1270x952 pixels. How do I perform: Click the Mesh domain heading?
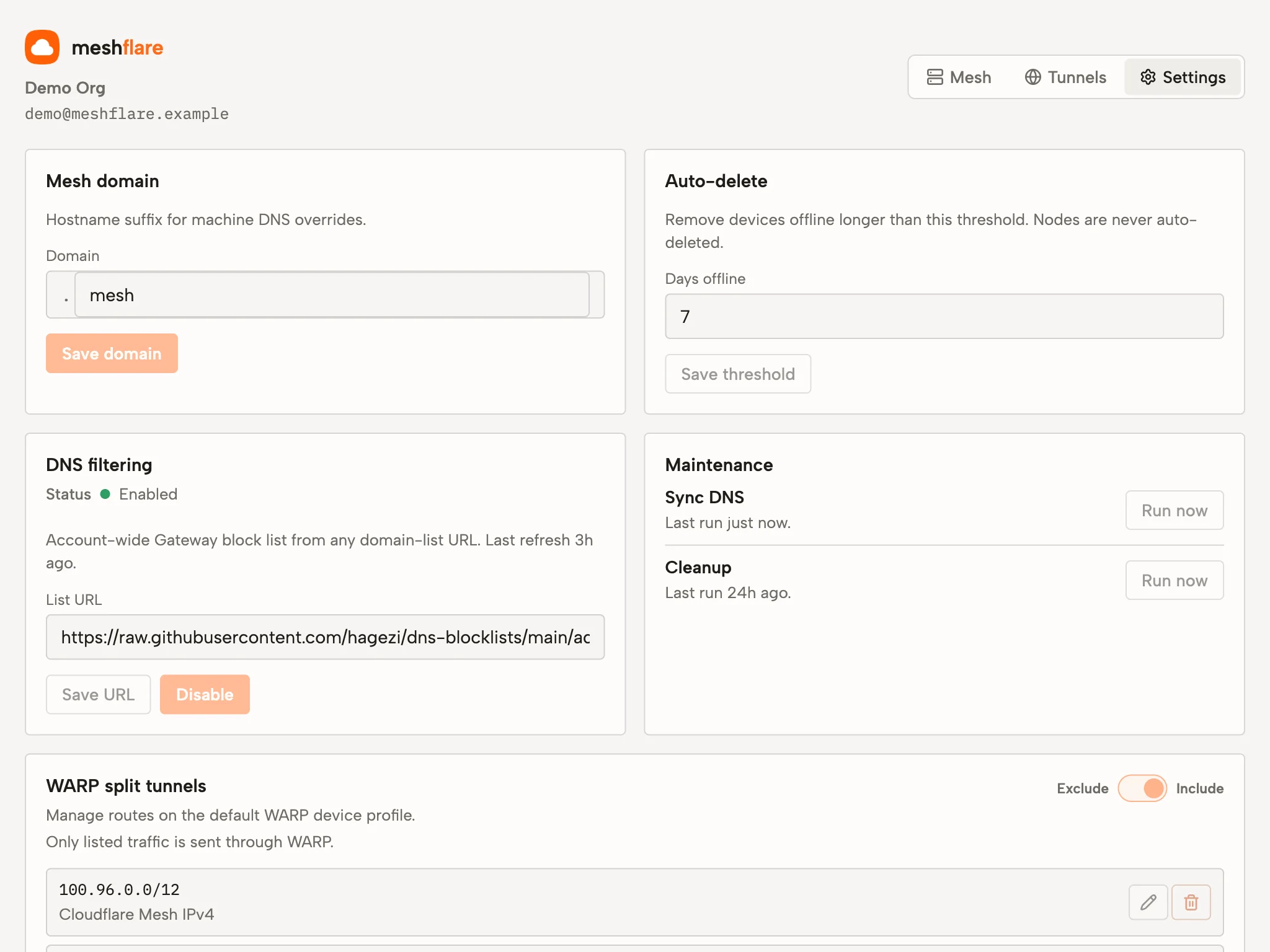click(x=102, y=181)
